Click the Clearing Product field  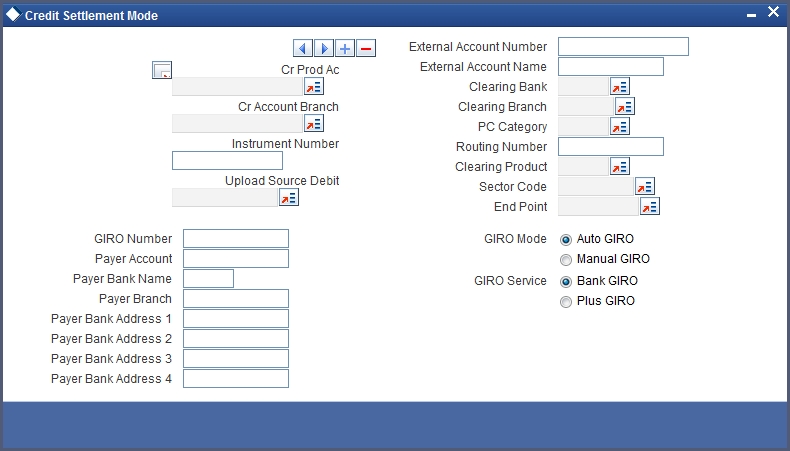pos(583,166)
